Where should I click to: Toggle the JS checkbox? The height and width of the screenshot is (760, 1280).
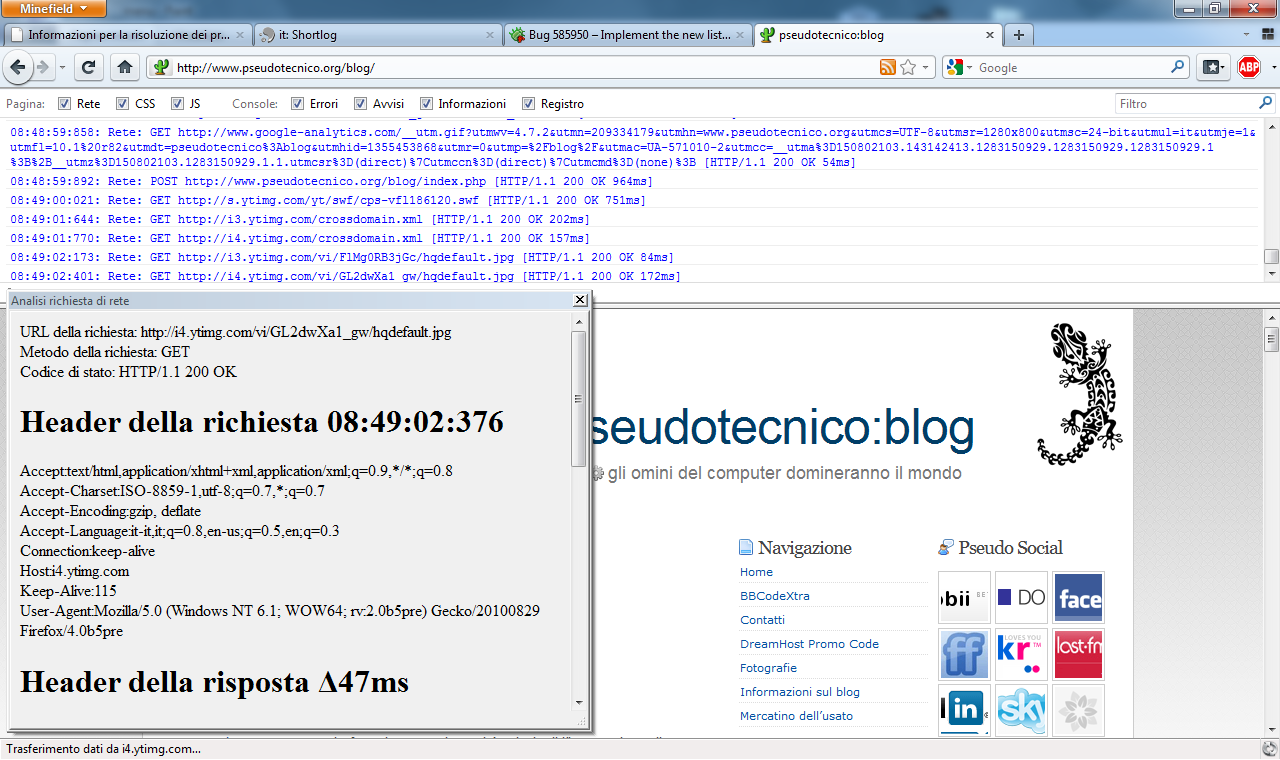coord(177,104)
